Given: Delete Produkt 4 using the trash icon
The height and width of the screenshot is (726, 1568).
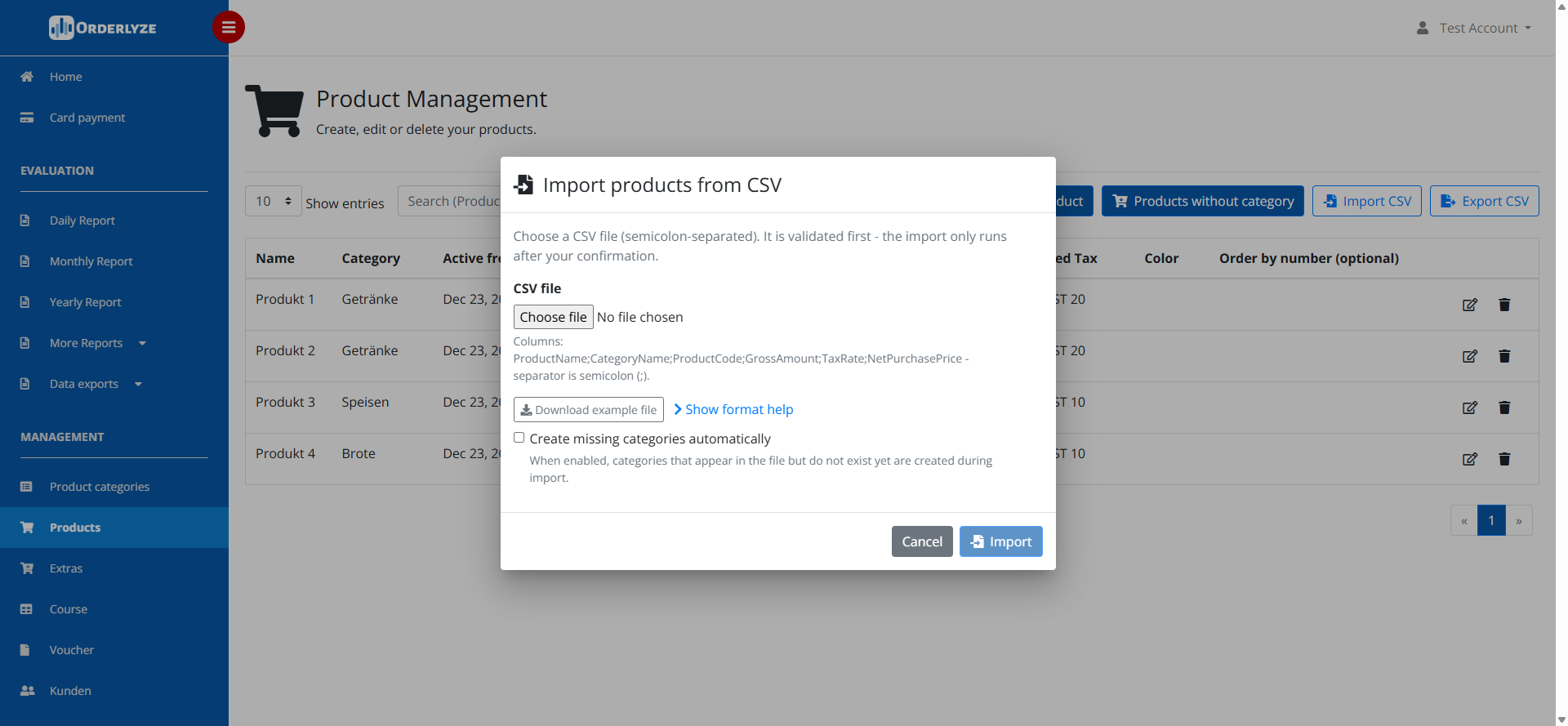Looking at the screenshot, I should 1504,459.
